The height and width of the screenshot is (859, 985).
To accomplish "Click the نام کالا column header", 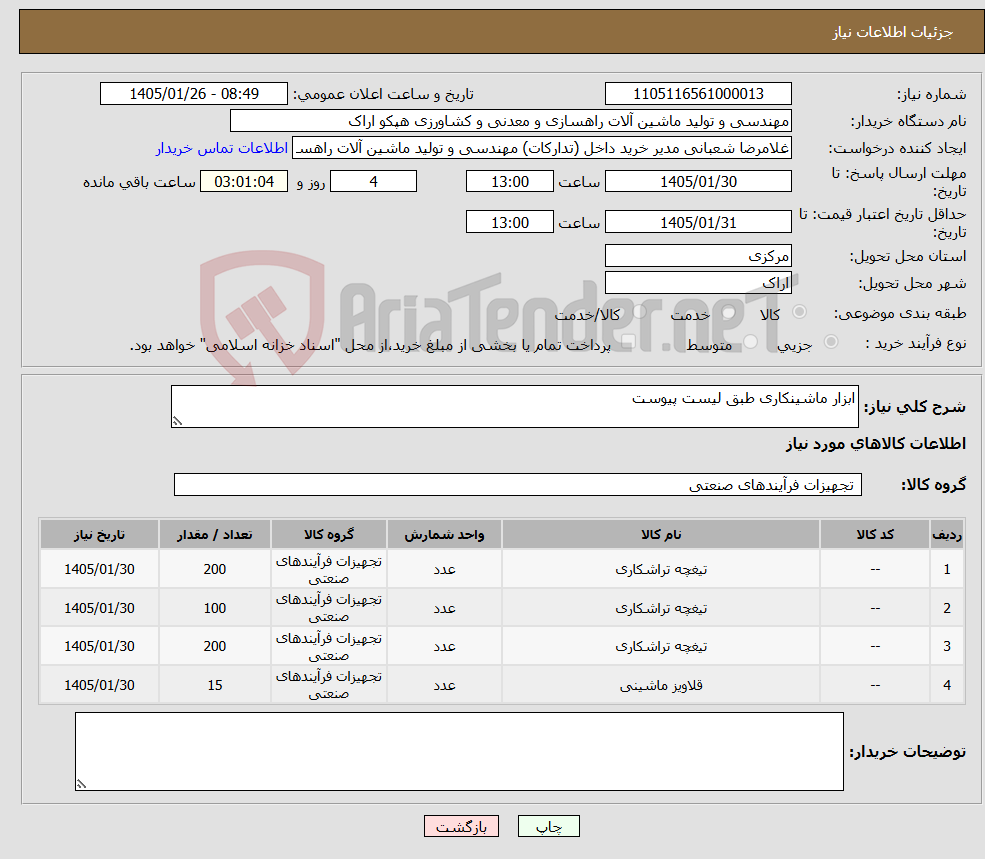I will coord(661,534).
